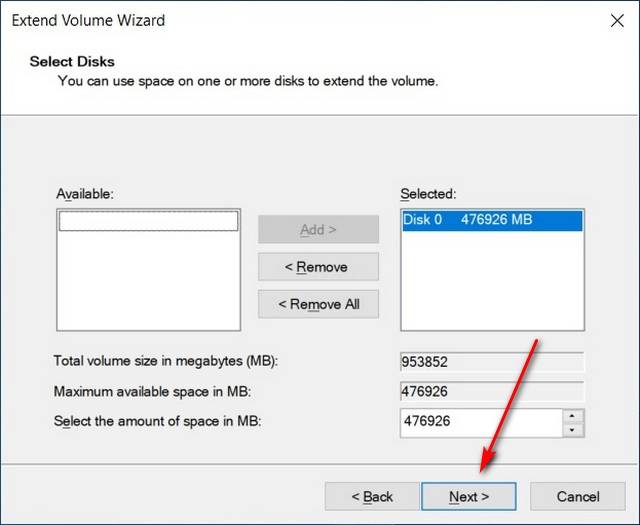Click the Extend Volume Wizard title bar
640x525 pixels.
[300, 20]
